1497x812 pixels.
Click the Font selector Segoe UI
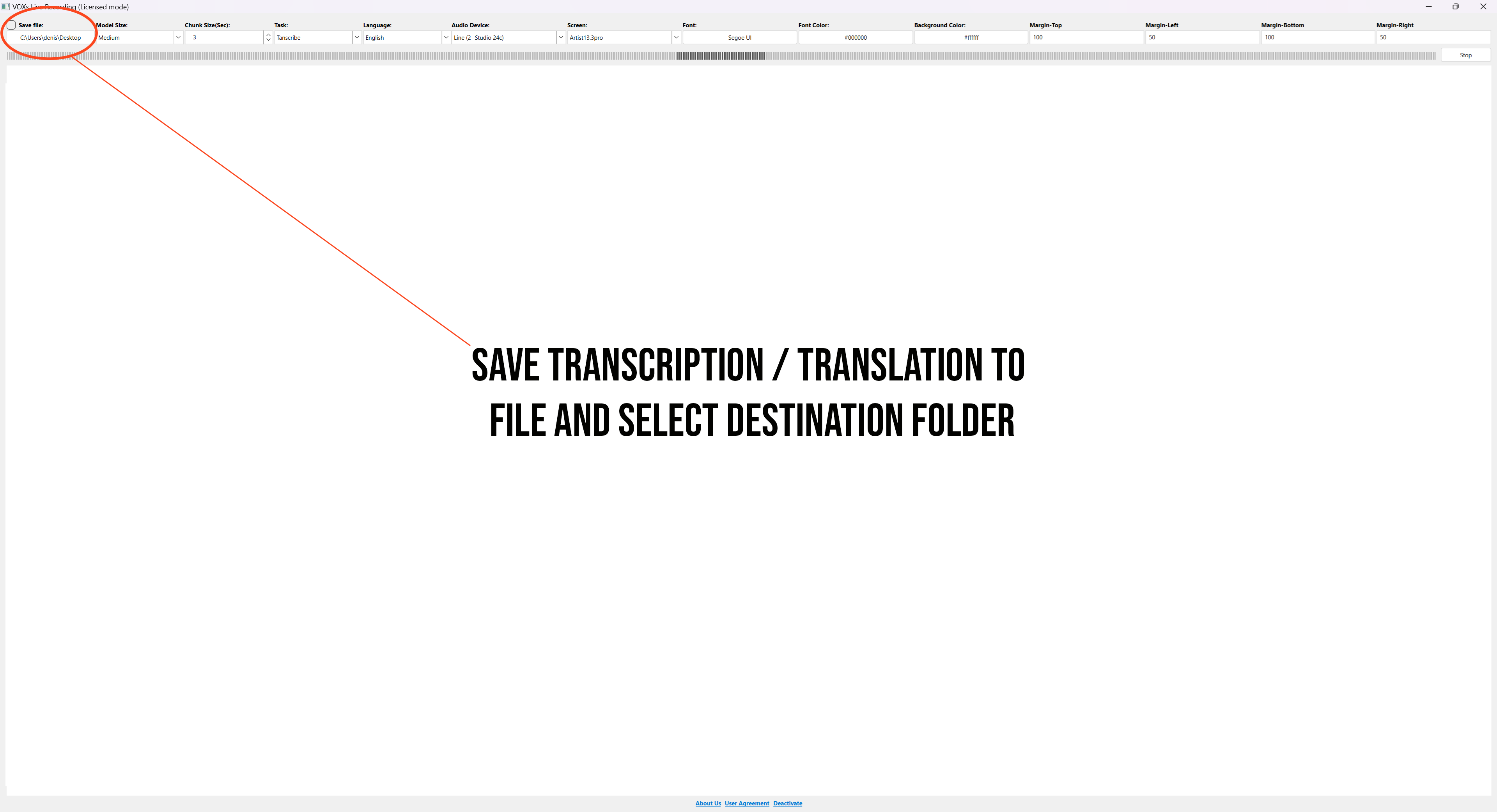click(738, 37)
